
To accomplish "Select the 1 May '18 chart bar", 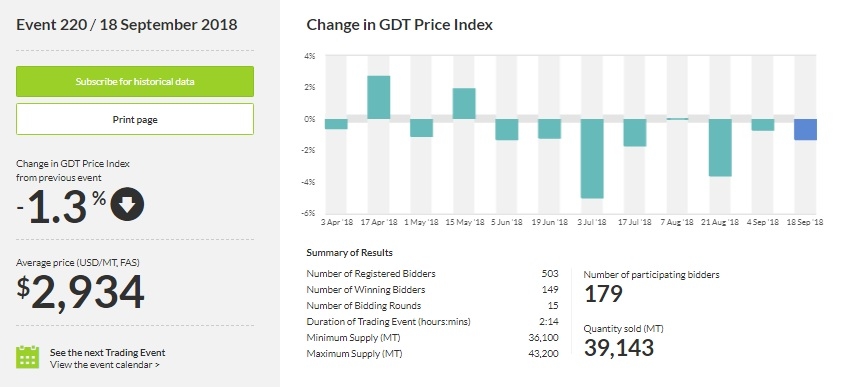I will pyautogui.click(x=421, y=128).
